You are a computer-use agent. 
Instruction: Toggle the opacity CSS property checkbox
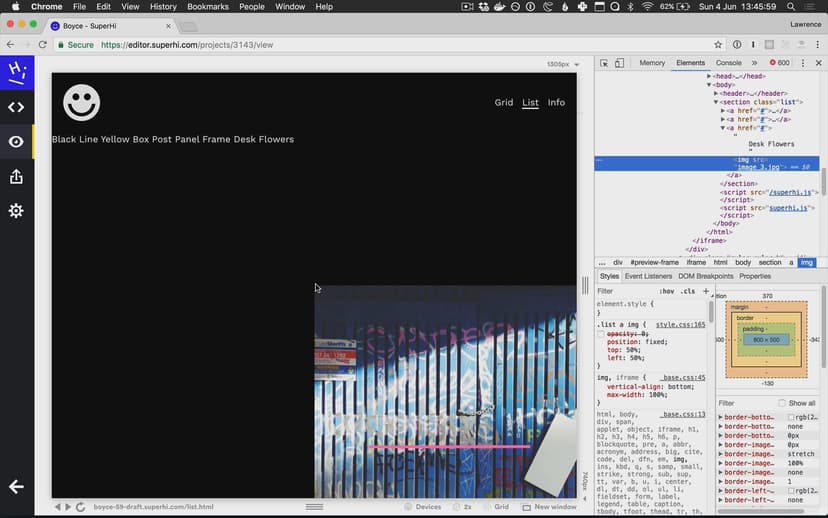point(601,334)
